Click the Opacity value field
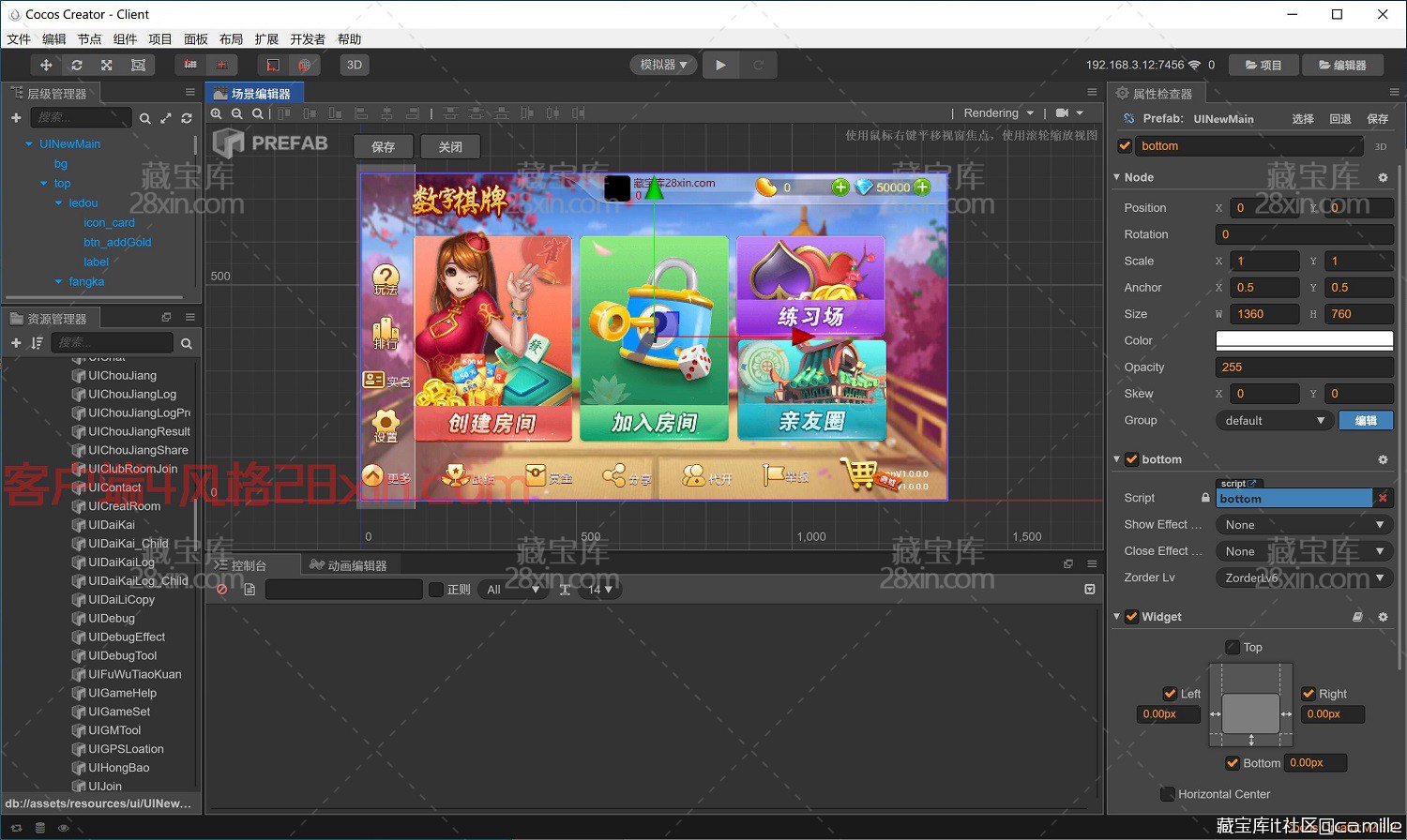The height and width of the screenshot is (840, 1407). [x=1304, y=367]
